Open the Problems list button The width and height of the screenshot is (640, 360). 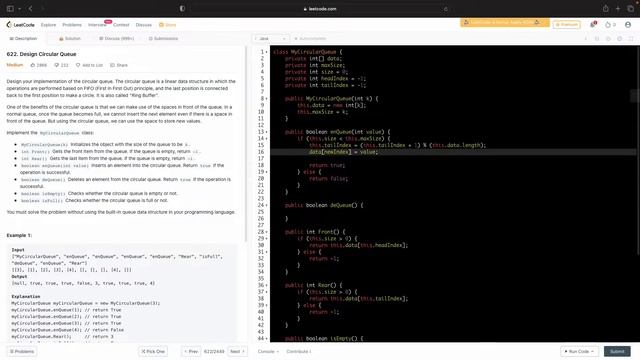pos(22,351)
